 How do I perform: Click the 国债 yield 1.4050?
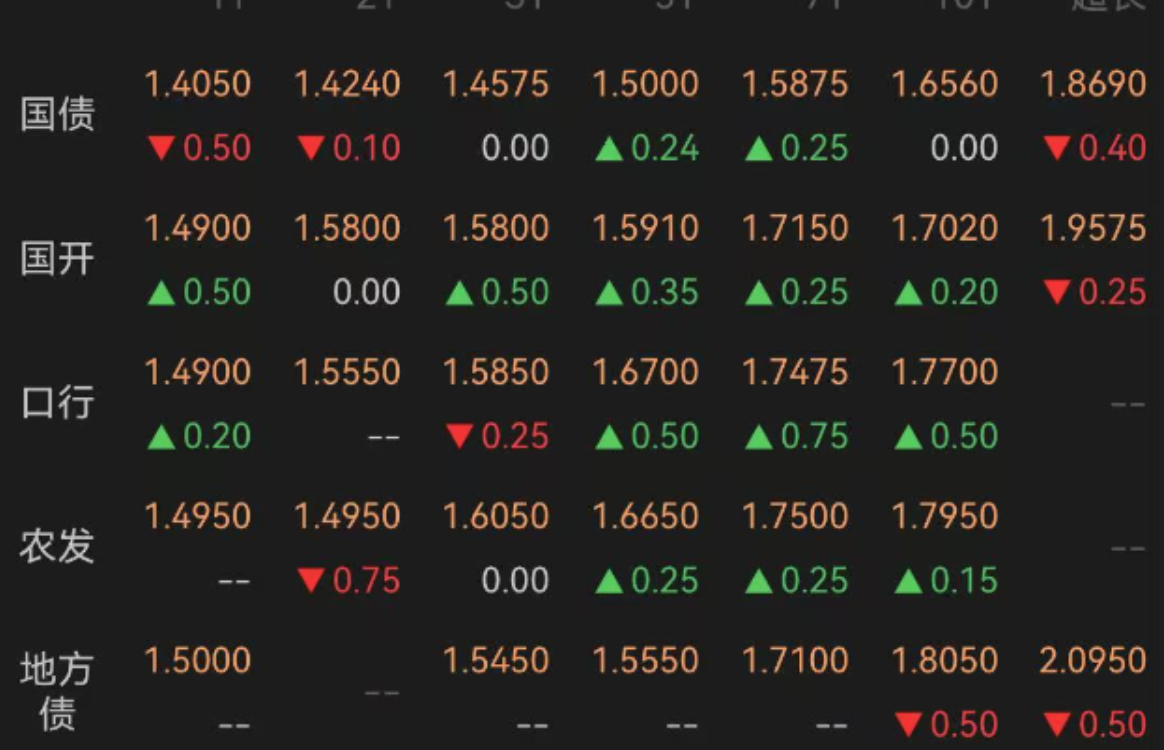point(197,84)
